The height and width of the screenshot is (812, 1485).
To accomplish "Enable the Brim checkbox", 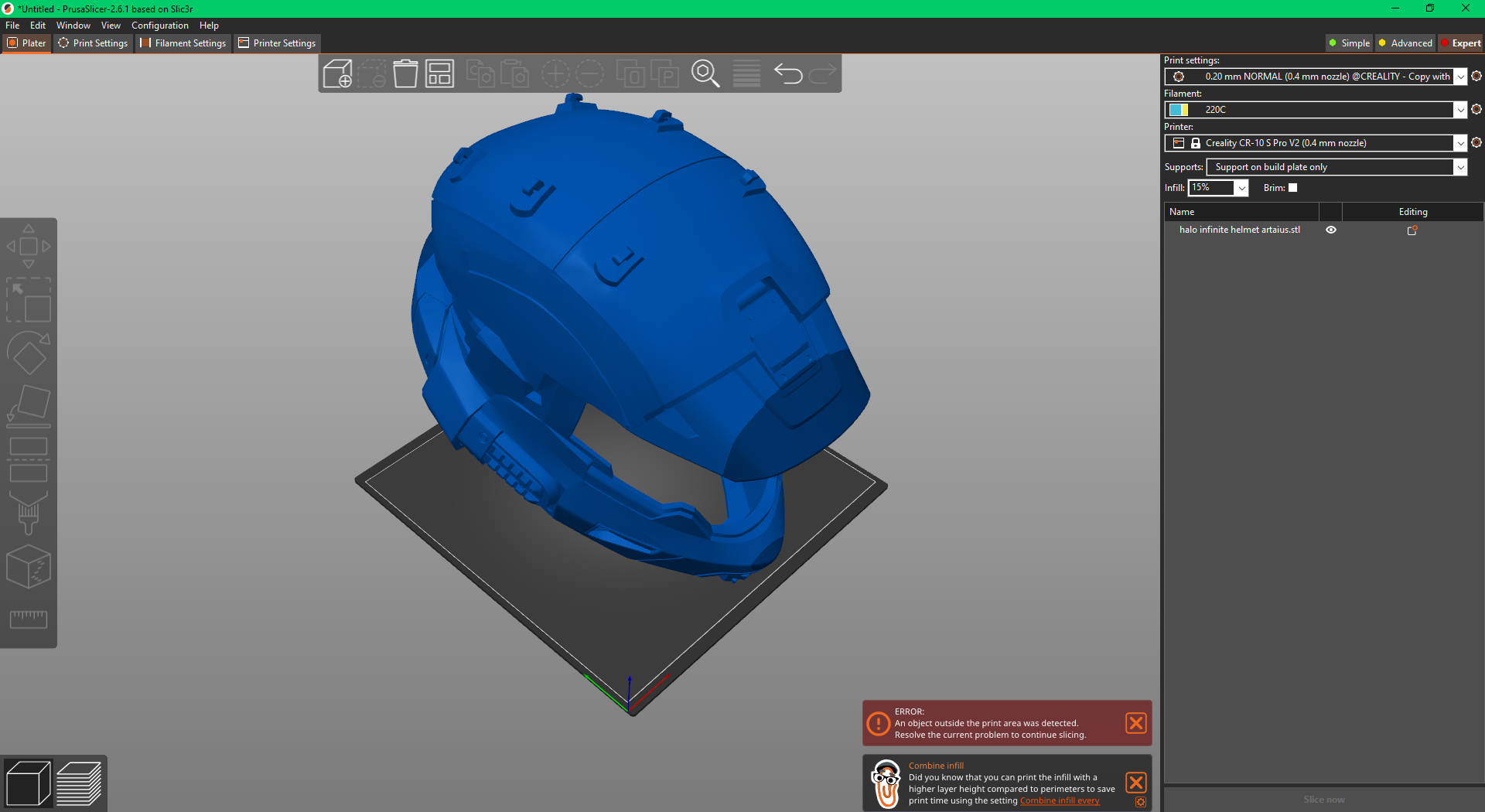I will (x=1292, y=188).
